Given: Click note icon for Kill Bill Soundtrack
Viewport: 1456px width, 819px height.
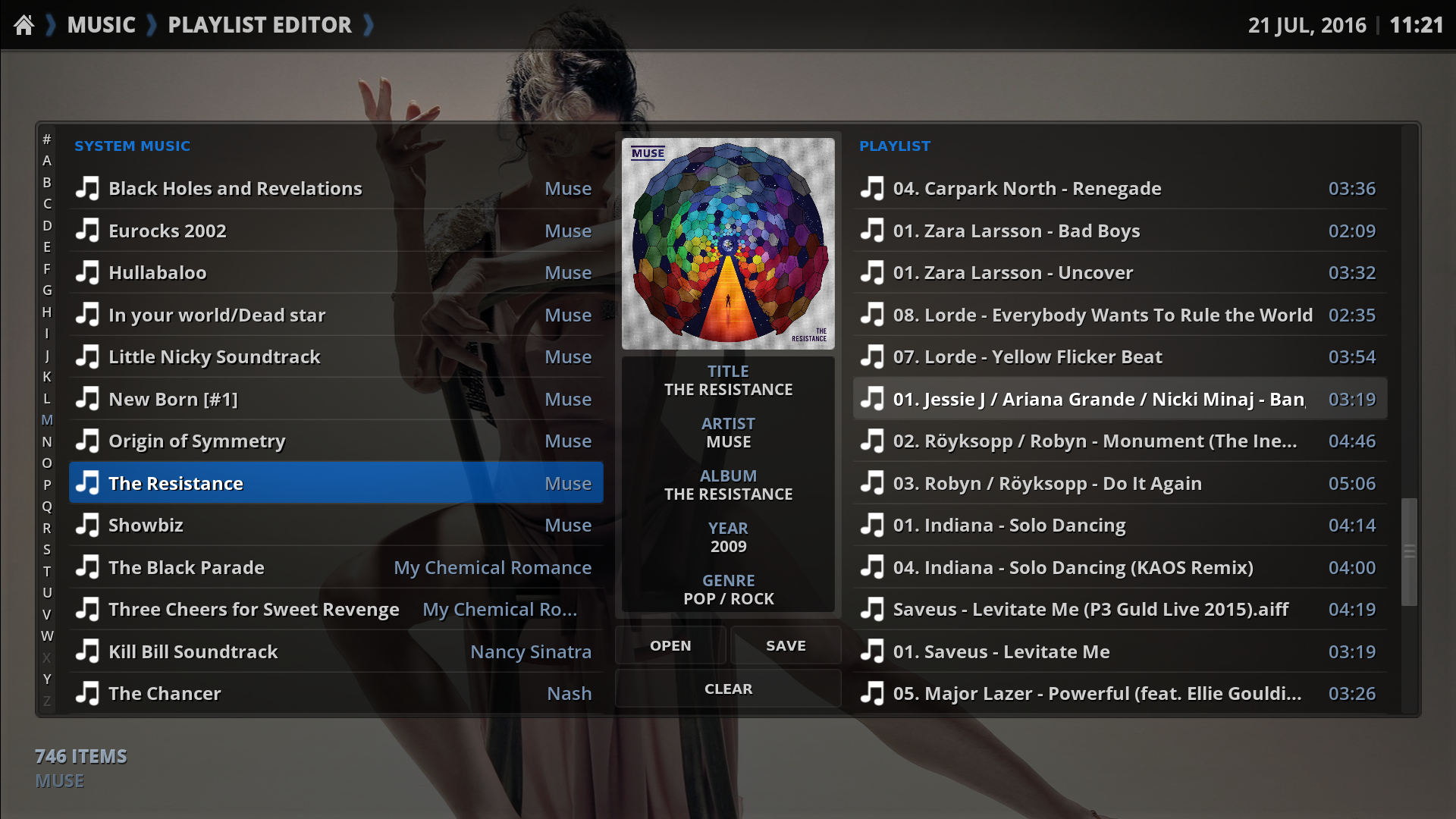Looking at the screenshot, I should (87, 651).
